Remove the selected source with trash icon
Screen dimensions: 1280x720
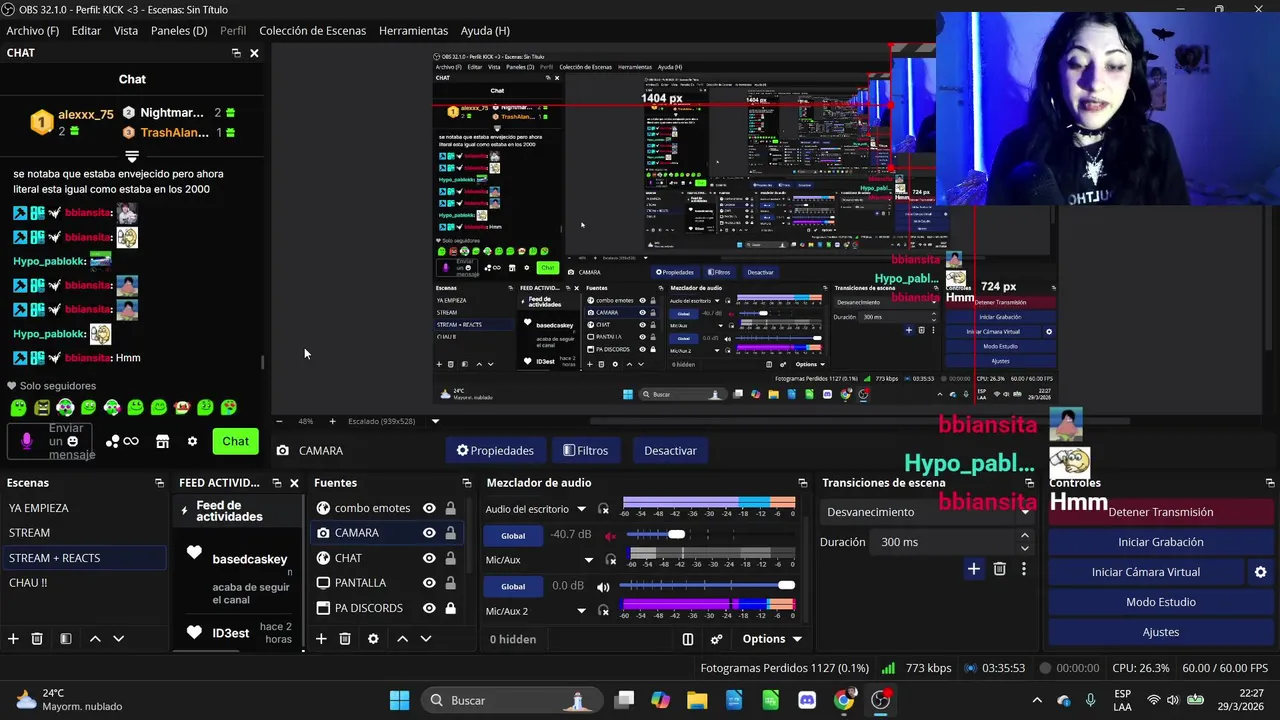click(x=345, y=639)
